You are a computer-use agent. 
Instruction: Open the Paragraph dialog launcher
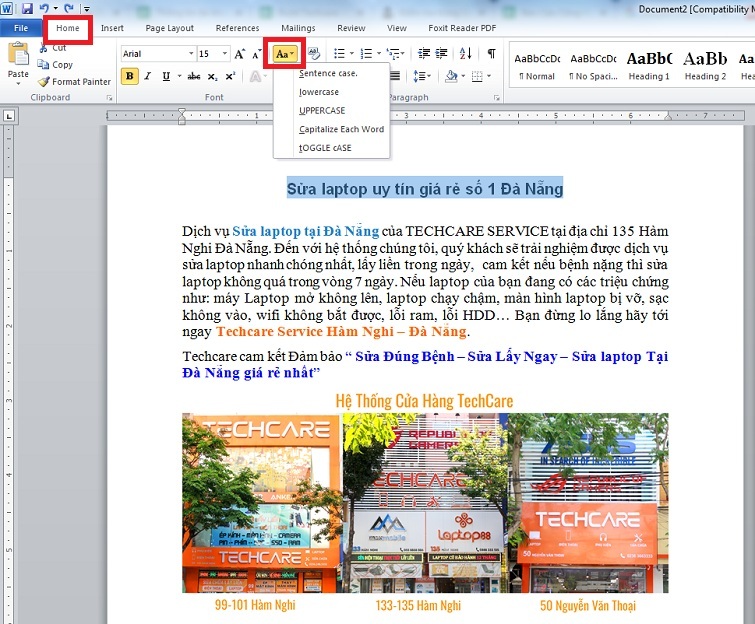pyautogui.click(x=496, y=98)
